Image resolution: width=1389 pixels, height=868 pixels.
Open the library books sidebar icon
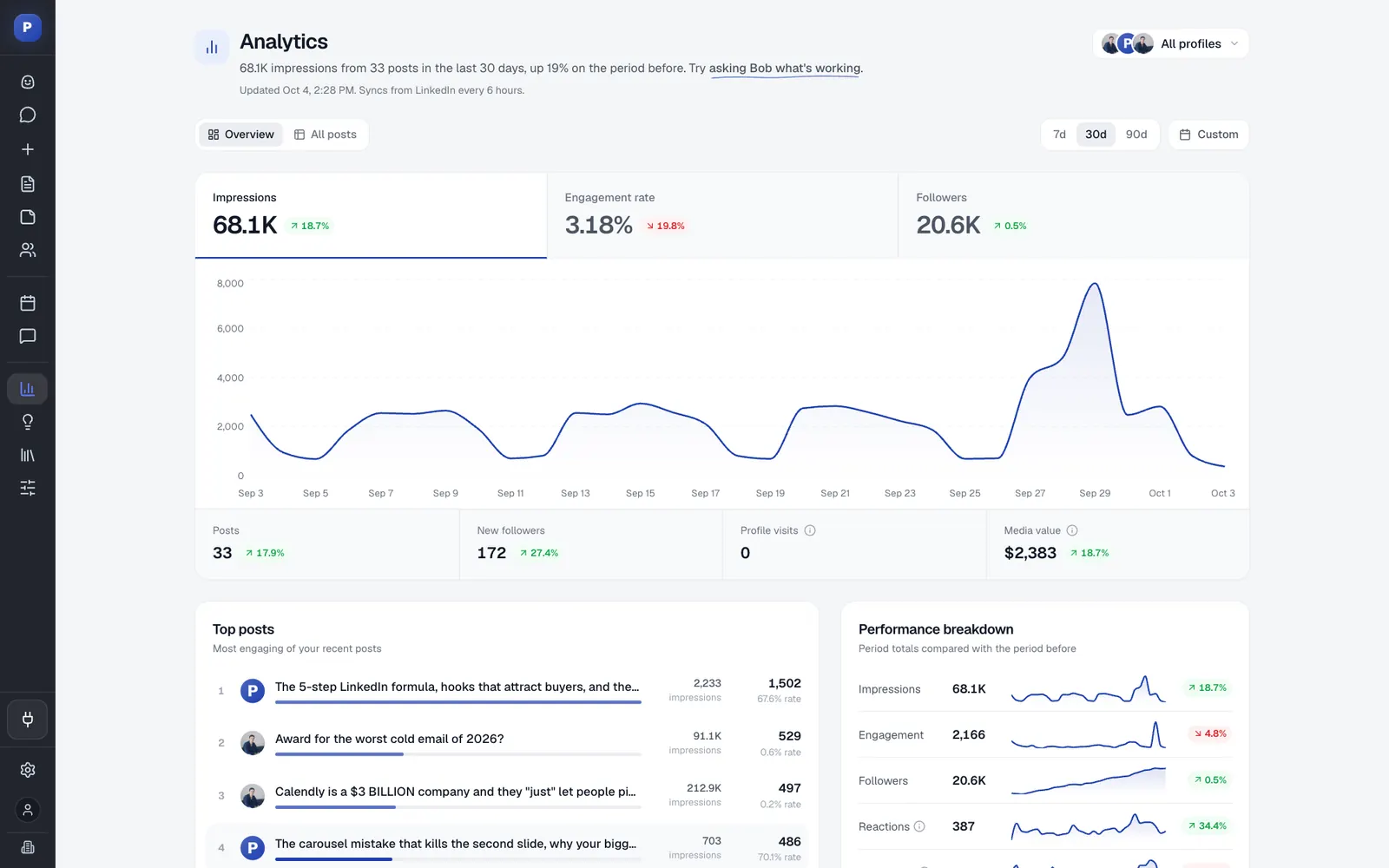[28, 455]
